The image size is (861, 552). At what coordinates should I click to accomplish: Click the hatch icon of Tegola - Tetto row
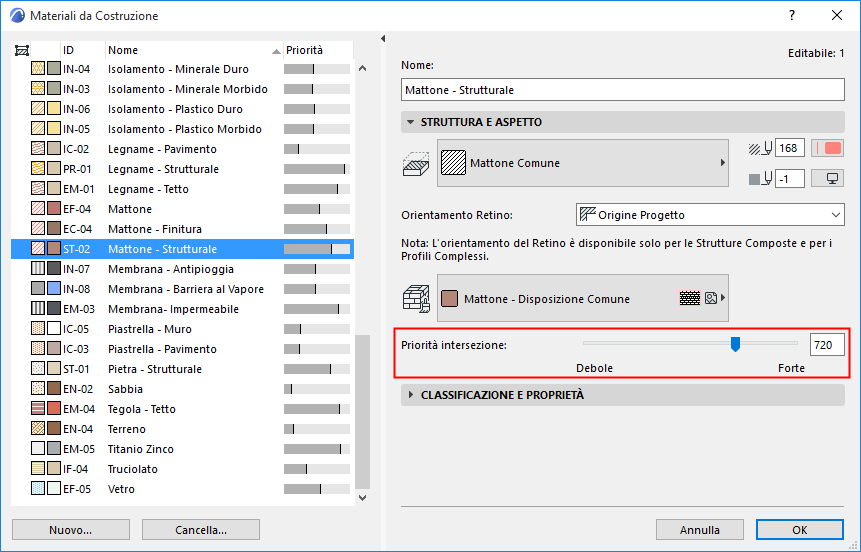[38, 409]
